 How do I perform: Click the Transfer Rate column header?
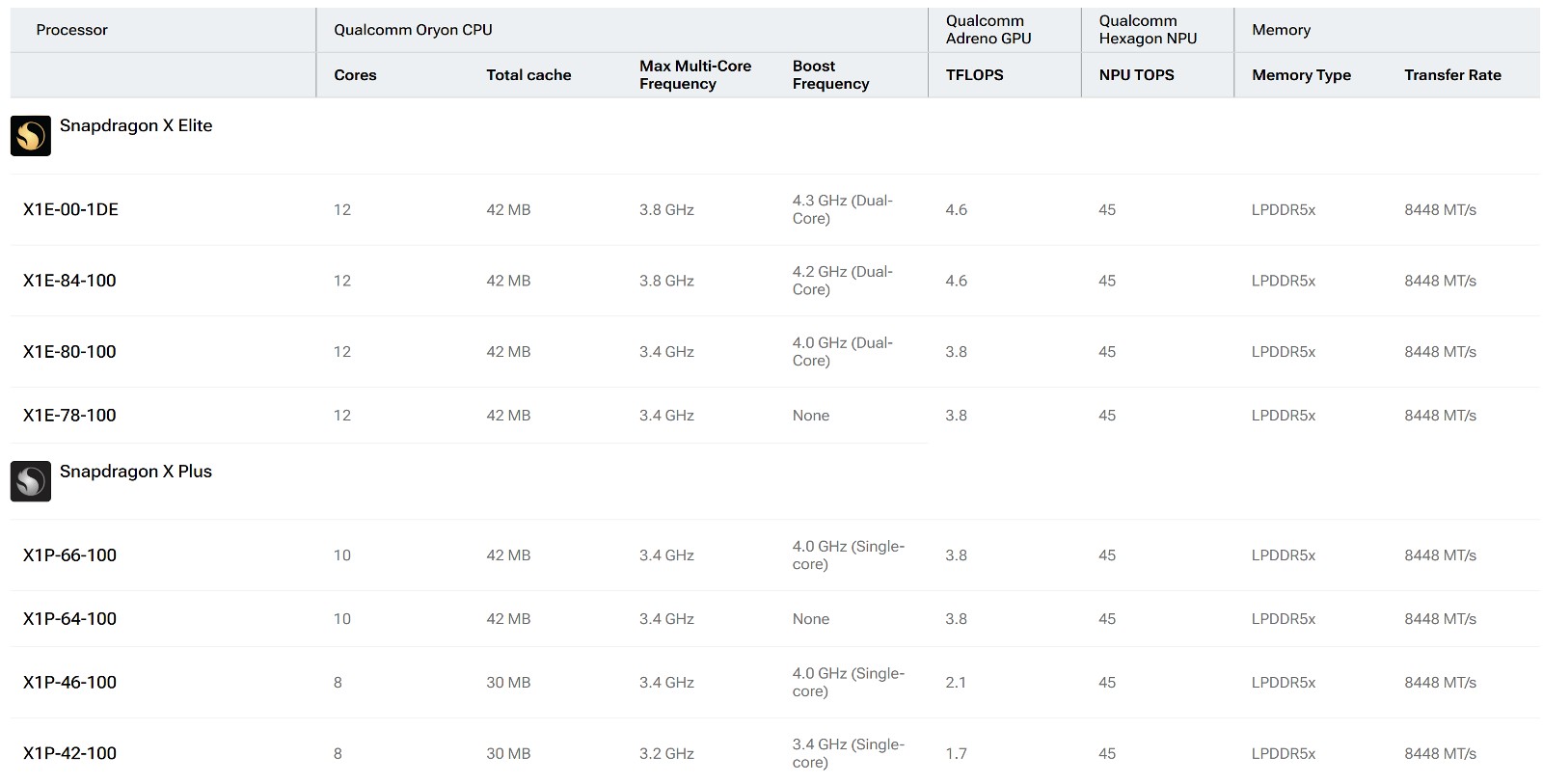[x=1452, y=75]
